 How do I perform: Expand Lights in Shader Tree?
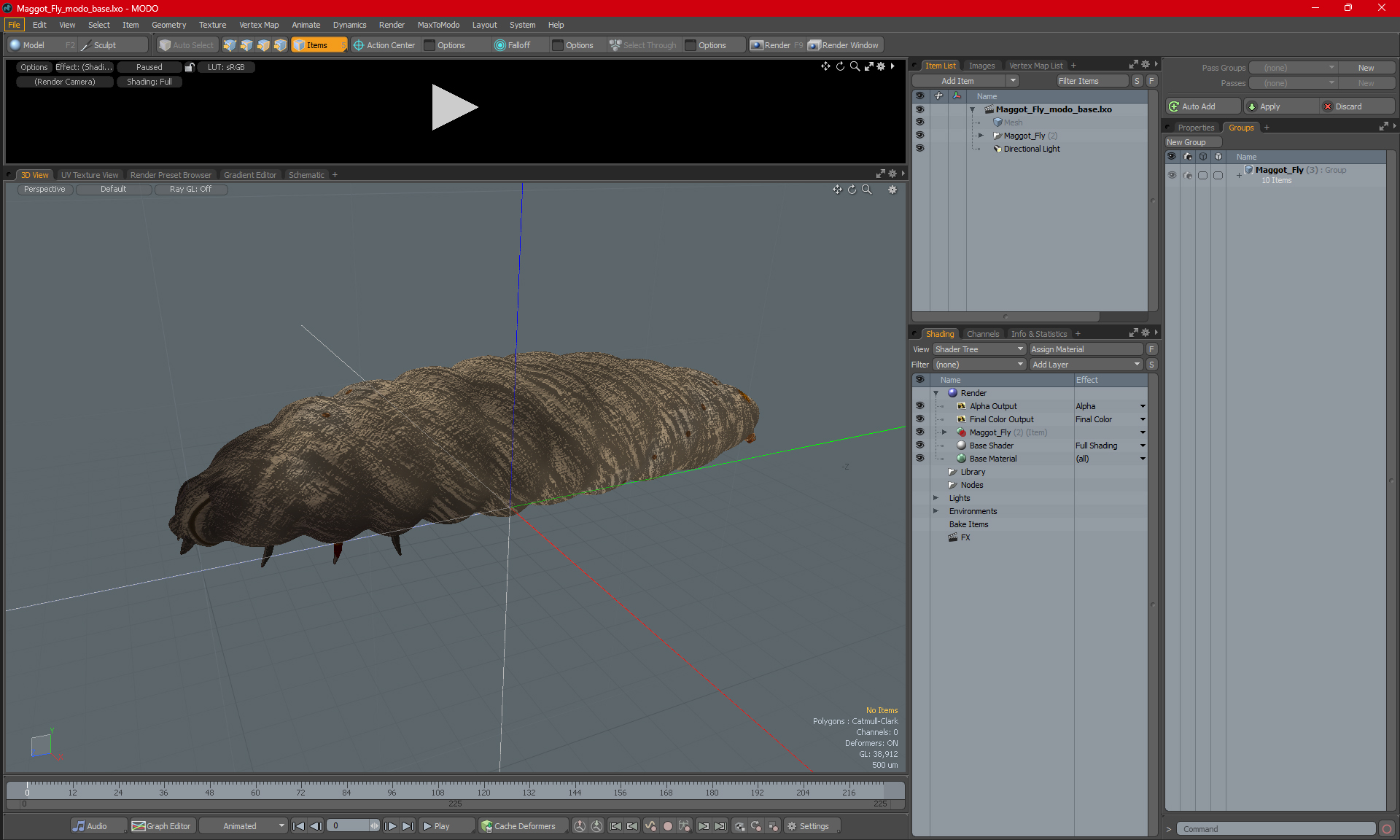(x=936, y=498)
